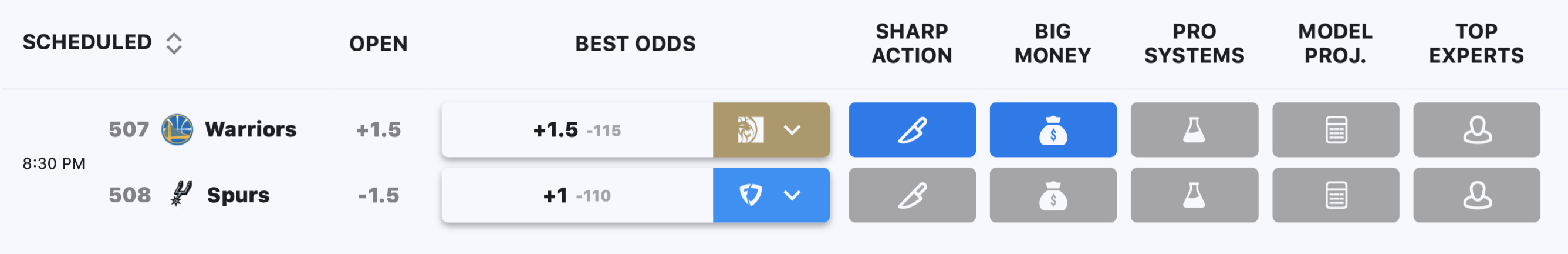Click Warriors Top Experts person icon

[x=1476, y=129]
